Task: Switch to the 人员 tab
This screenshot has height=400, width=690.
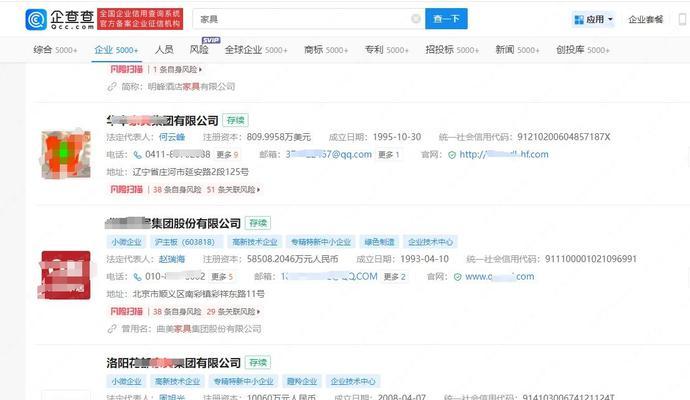Action: (164, 50)
